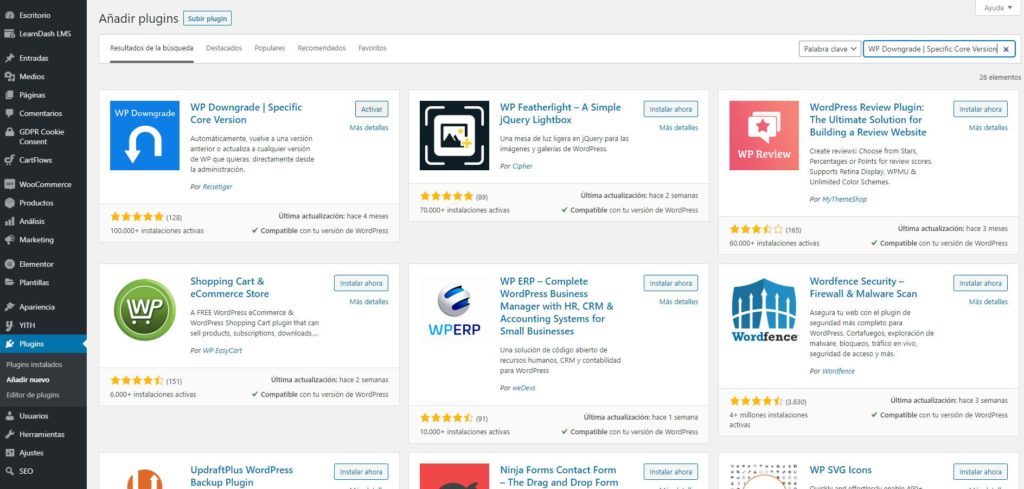1024x489 pixels.
Task: Click the SEO magnifier icon
Action: coord(9,471)
